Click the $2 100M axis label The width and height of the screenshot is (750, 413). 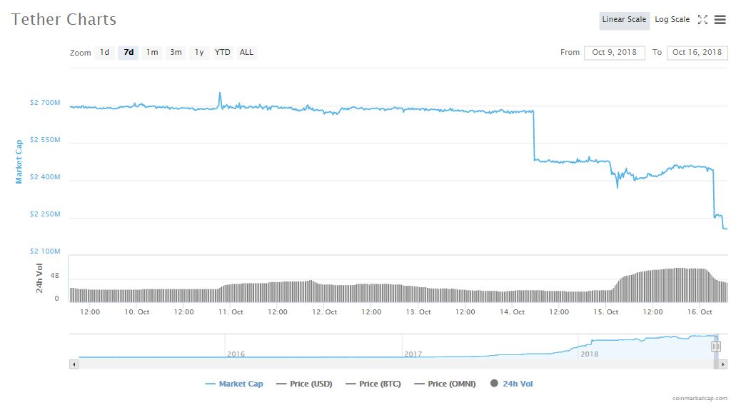pyautogui.click(x=45, y=251)
